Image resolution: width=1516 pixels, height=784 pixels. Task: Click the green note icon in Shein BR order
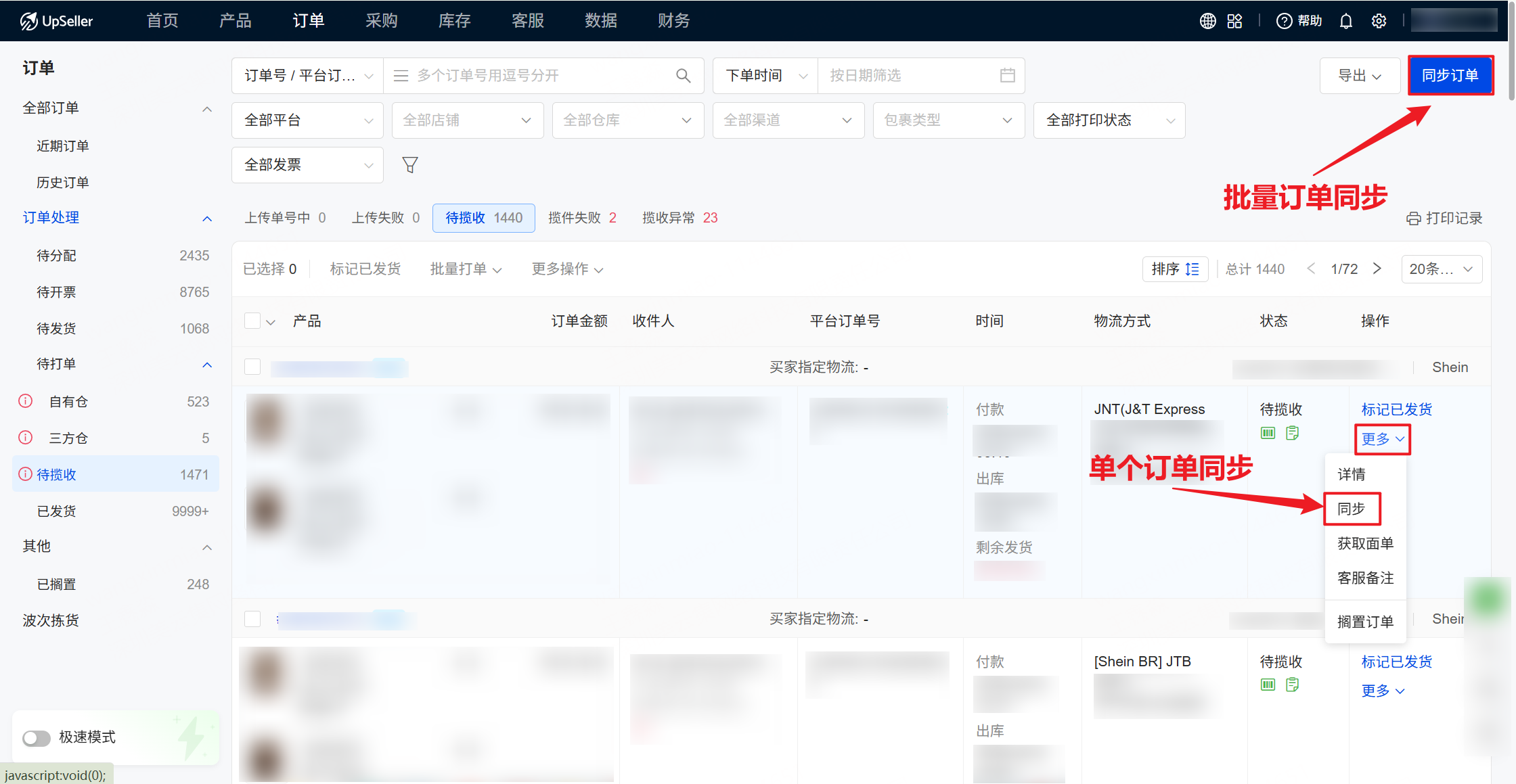[1293, 685]
